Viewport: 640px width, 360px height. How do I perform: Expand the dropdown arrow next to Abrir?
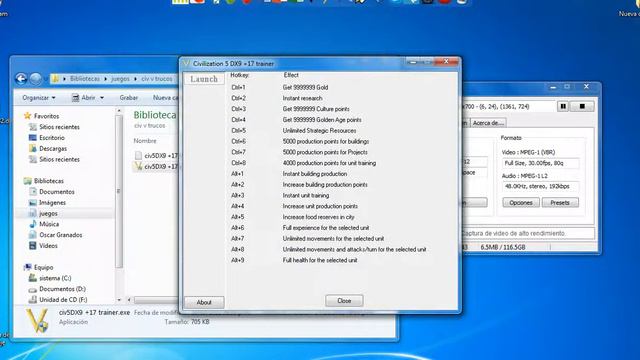point(102,98)
